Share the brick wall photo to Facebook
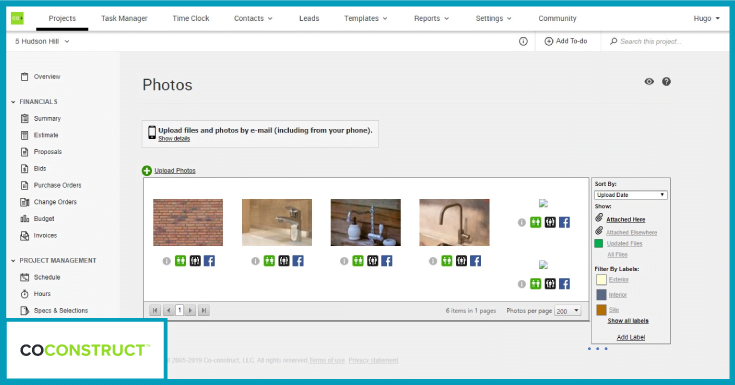 coord(209,261)
